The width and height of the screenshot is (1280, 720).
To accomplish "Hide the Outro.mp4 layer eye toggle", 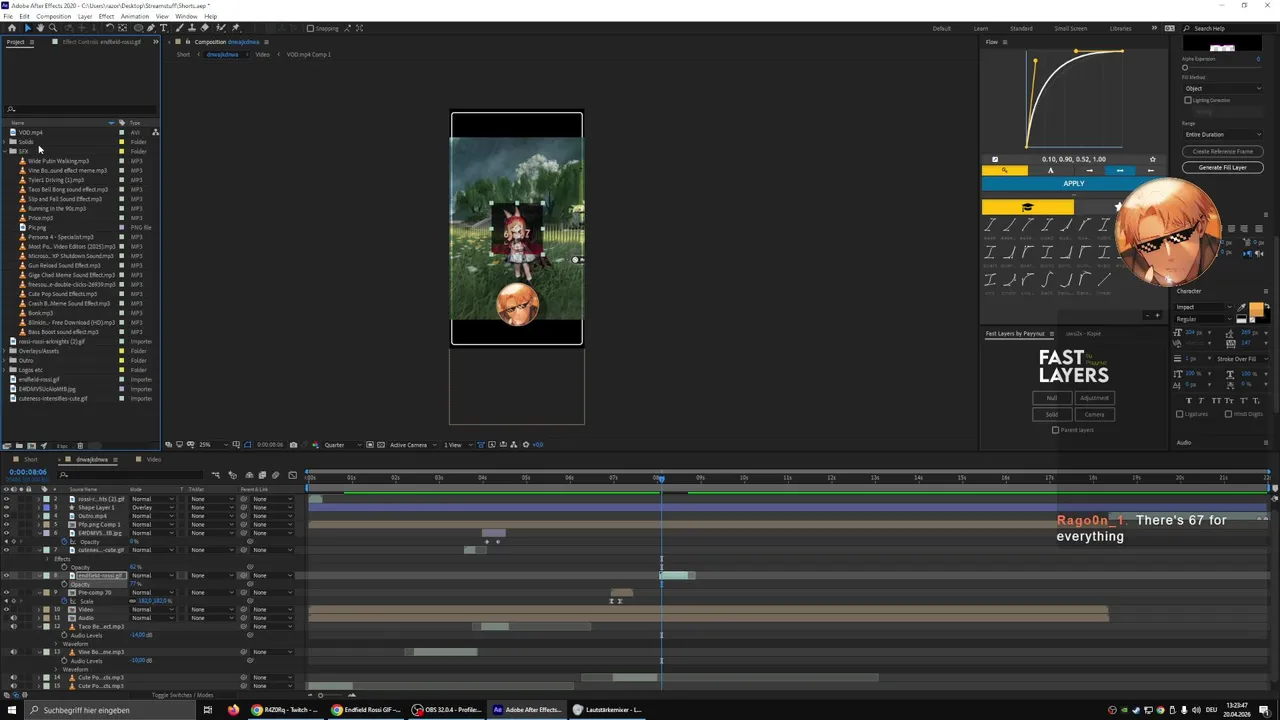I will [x=6, y=516].
